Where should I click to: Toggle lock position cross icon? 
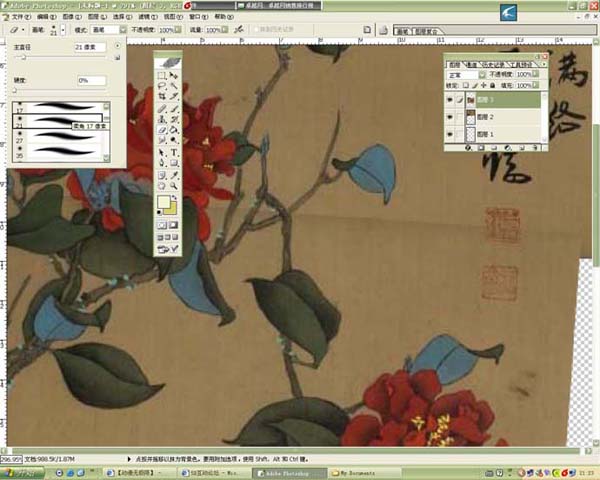click(484, 85)
